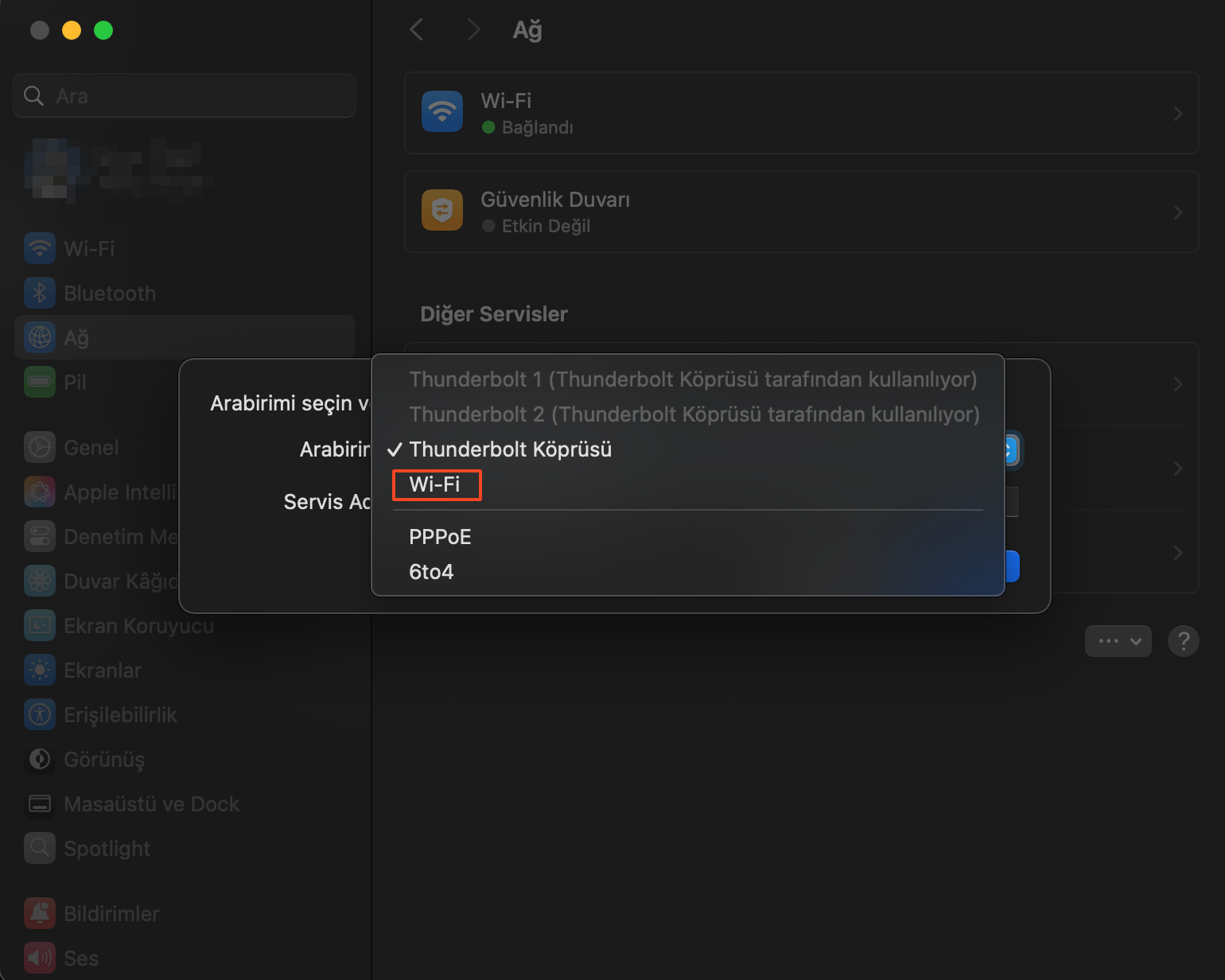
Task: Click the Ekranlar icon in sidebar
Action: coord(40,670)
